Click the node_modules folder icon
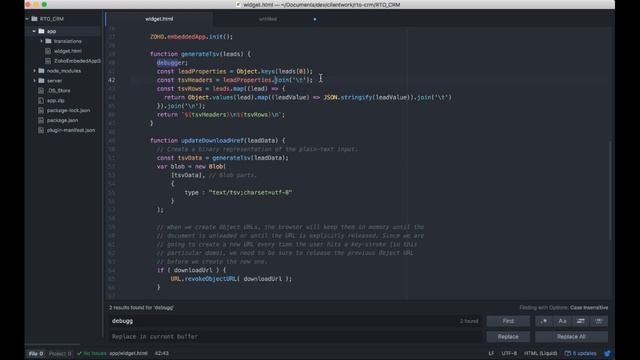Image resolution: width=640 pixels, height=360 pixels. 41,71
